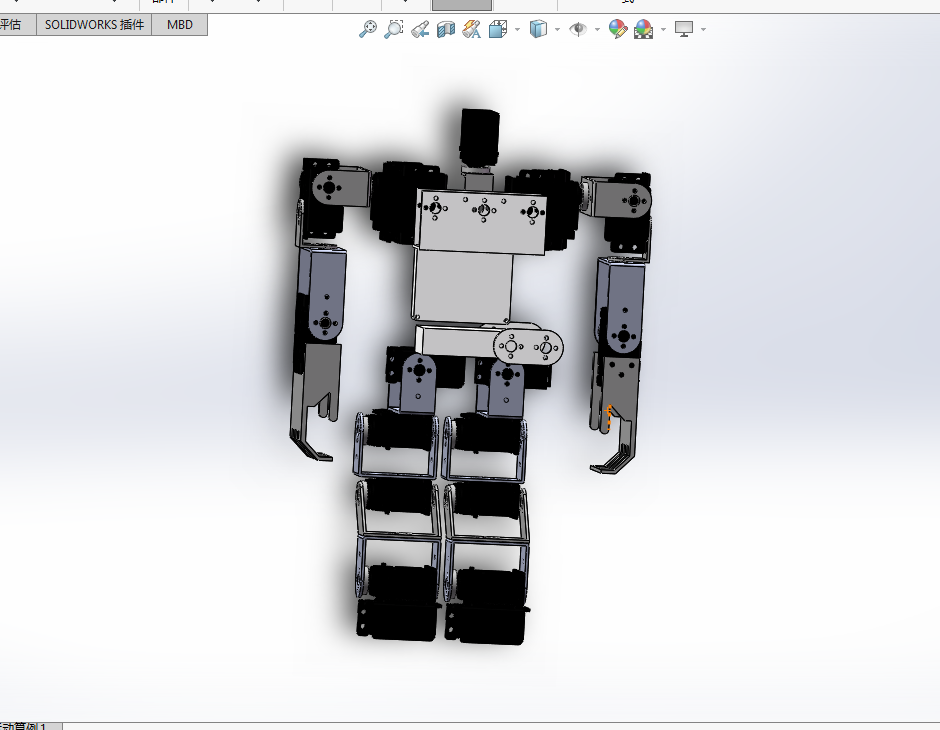Image resolution: width=940 pixels, height=730 pixels.
Task: Switch to the SOLIDWORKS 插件 tab
Action: (94, 25)
